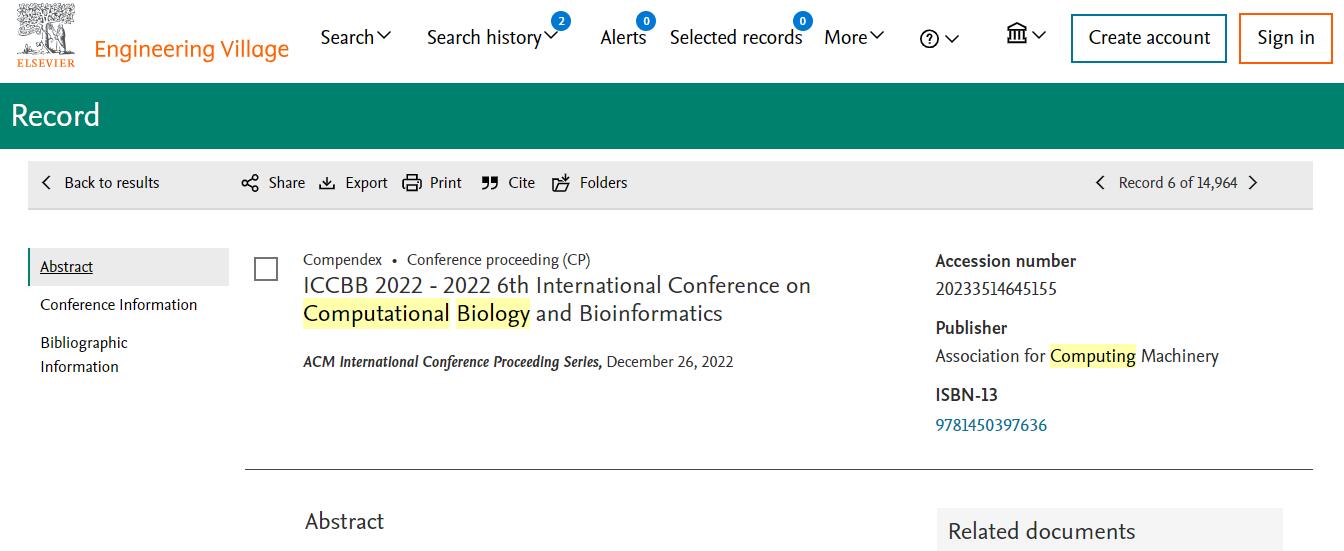This screenshot has width=1344, height=551.
Task: Click the Sign in button
Action: tap(1286, 39)
